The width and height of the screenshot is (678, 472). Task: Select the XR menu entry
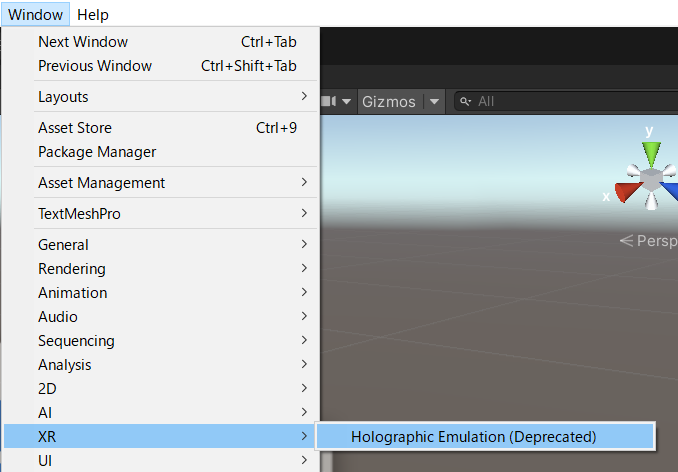(160, 437)
